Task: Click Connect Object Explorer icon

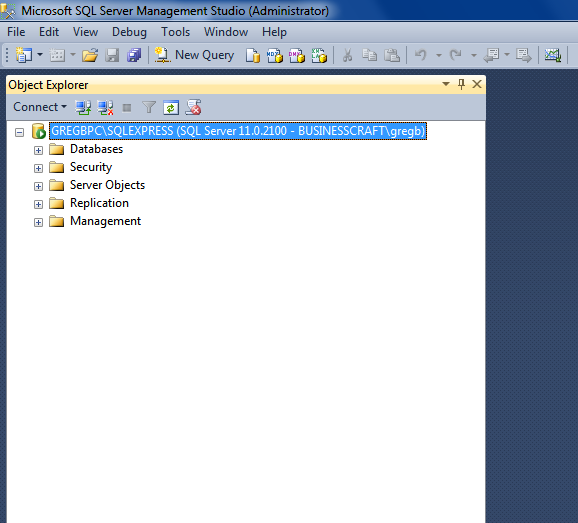Action: (x=83, y=107)
